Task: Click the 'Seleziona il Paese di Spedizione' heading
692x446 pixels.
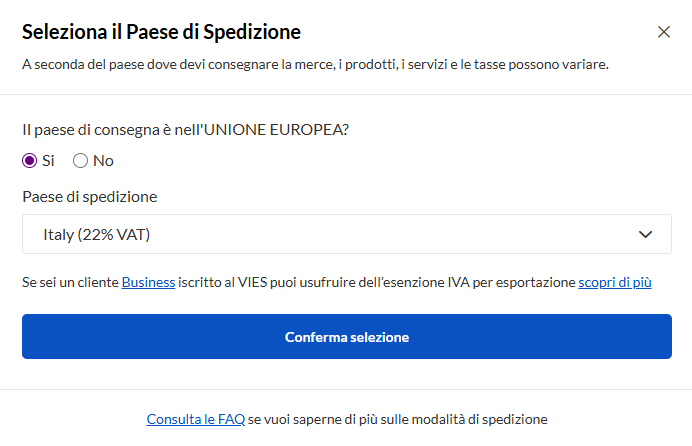Action: [161, 32]
